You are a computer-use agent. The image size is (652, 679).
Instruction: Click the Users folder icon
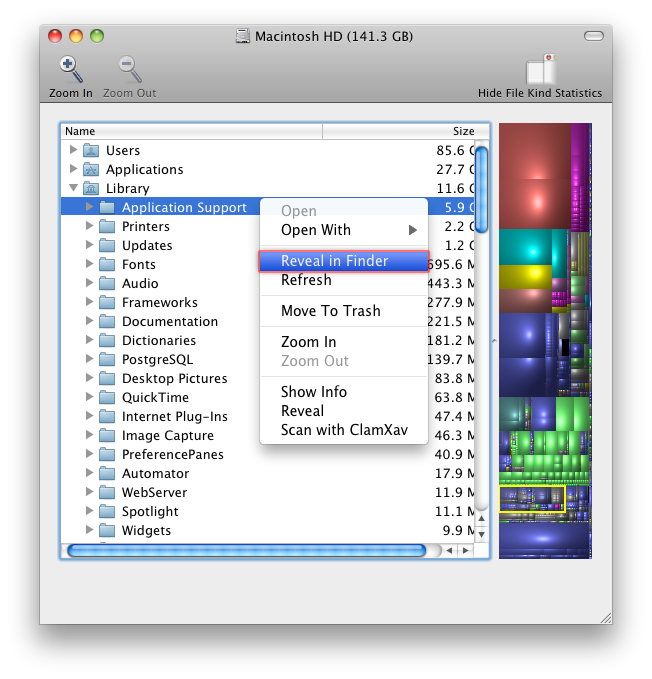click(x=91, y=150)
